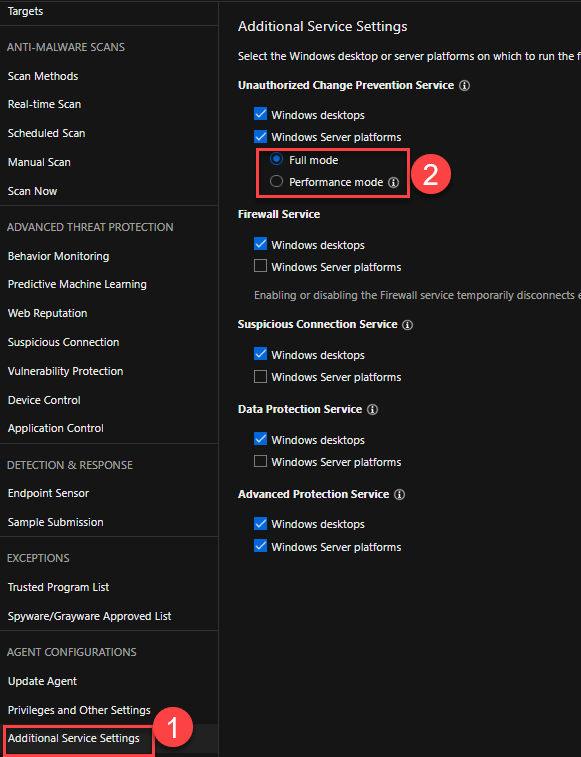Select the Performance mode radio button
Image resolution: width=581 pixels, height=757 pixels.
pyautogui.click(x=276, y=182)
